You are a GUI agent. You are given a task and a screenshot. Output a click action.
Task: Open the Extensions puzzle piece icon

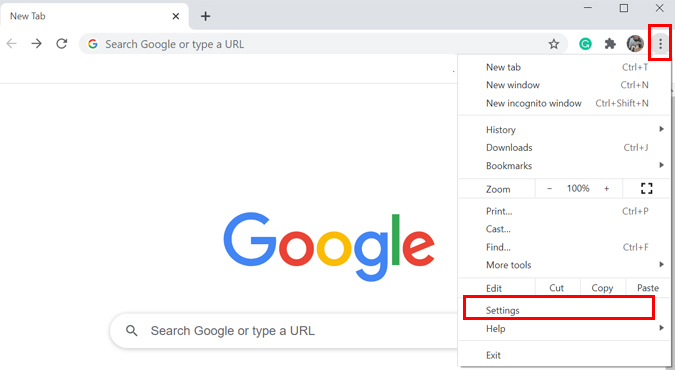610,44
